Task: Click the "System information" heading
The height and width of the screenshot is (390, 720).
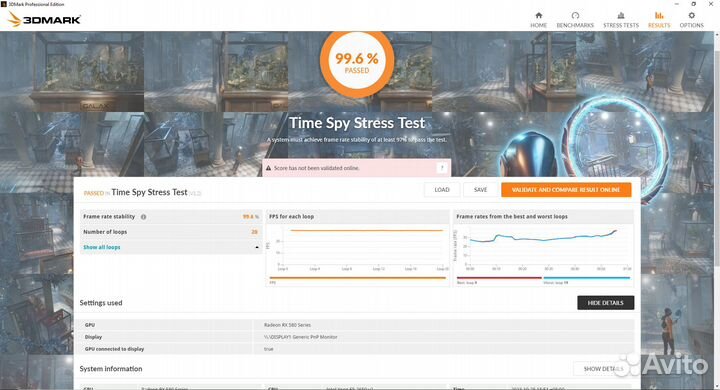Action: point(111,369)
